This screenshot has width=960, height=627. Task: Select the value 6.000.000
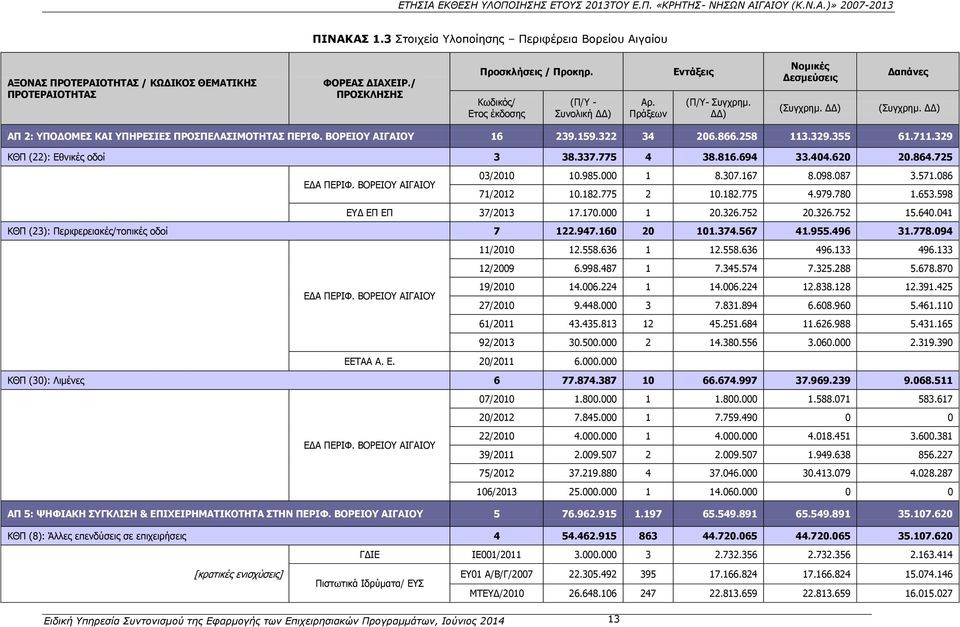point(595,362)
